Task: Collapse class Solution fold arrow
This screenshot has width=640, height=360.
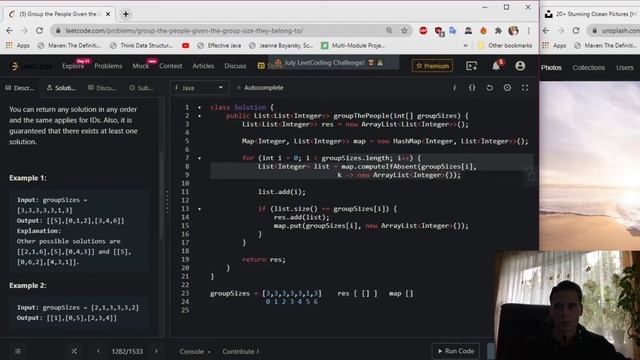Action: 200,107
